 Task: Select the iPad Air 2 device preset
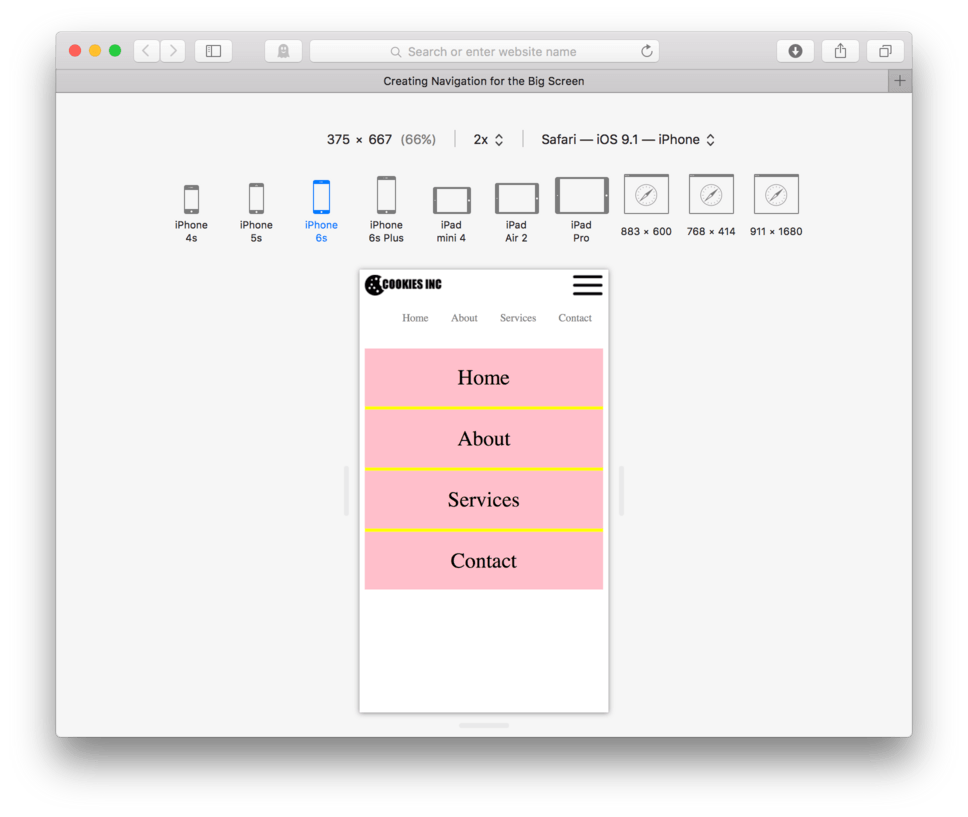(516, 213)
